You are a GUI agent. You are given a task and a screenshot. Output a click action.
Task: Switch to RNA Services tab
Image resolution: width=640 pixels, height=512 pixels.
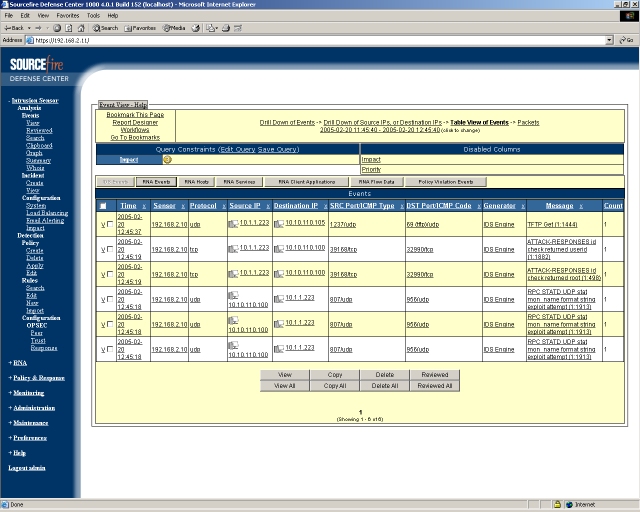coord(239,182)
